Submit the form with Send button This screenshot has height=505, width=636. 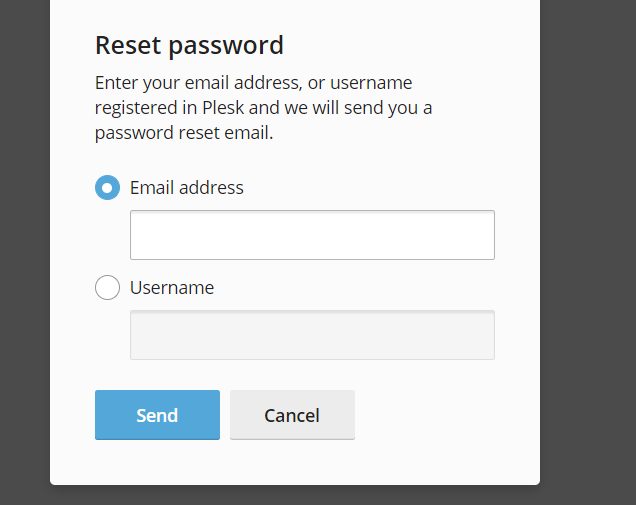click(x=157, y=415)
